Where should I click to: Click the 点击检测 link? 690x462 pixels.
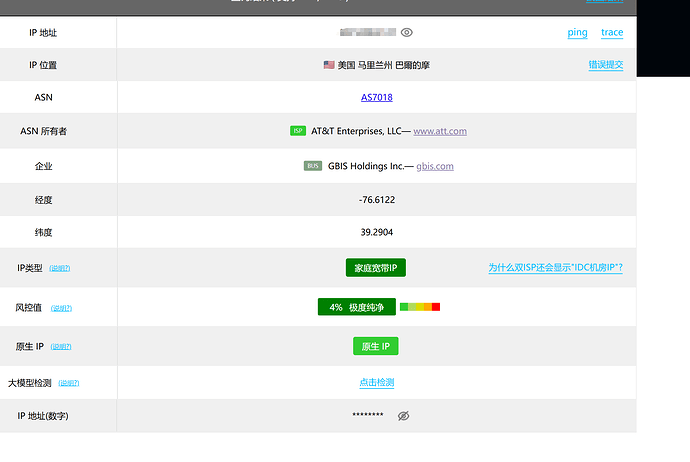tap(377, 382)
